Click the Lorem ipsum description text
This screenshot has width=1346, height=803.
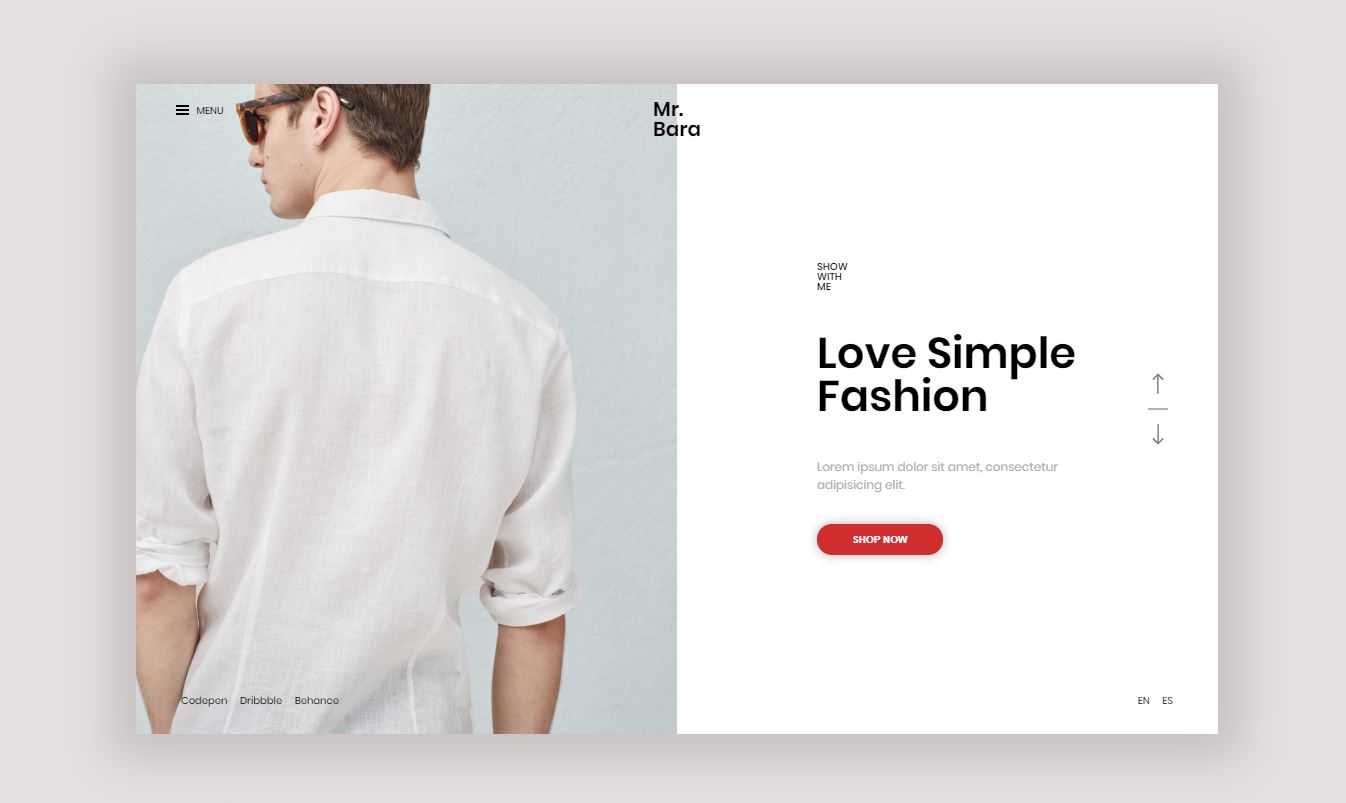coord(937,476)
